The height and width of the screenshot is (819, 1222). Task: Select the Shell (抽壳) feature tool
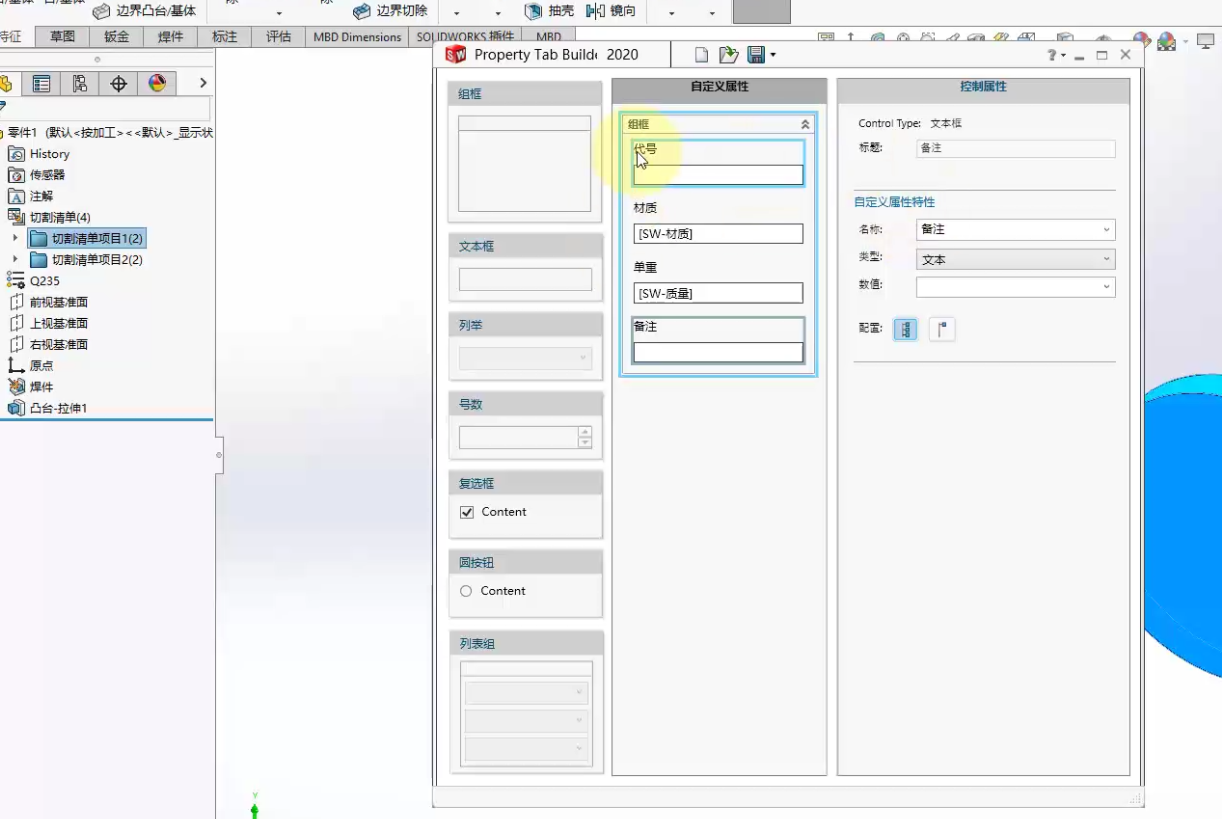click(x=548, y=12)
